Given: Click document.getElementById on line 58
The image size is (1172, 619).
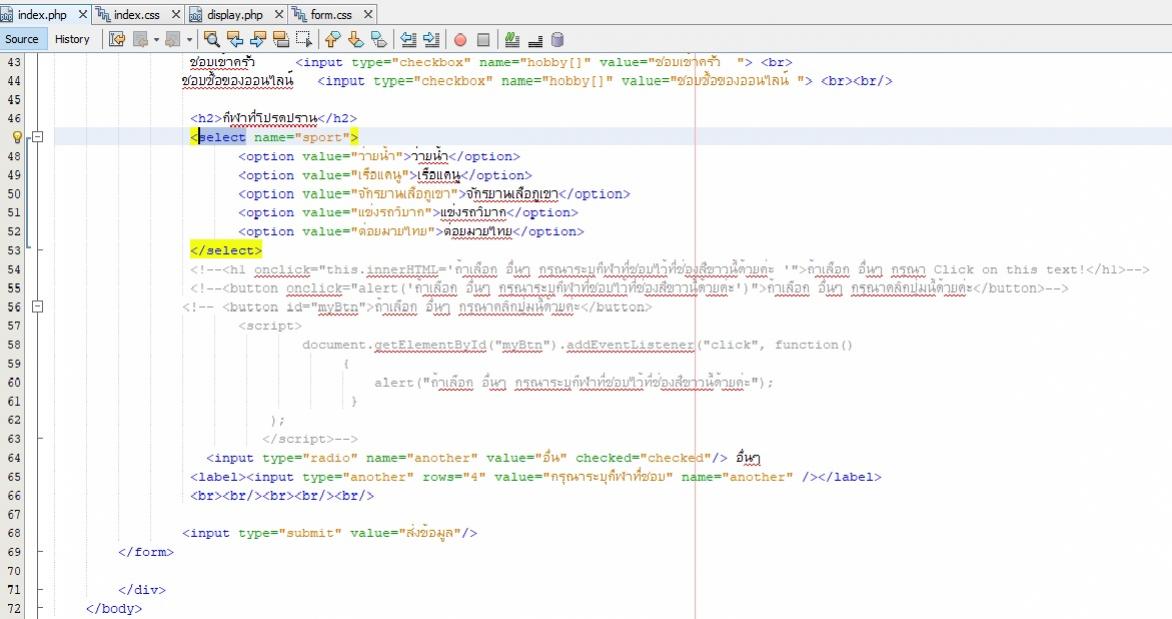Looking at the screenshot, I should pos(394,345).
